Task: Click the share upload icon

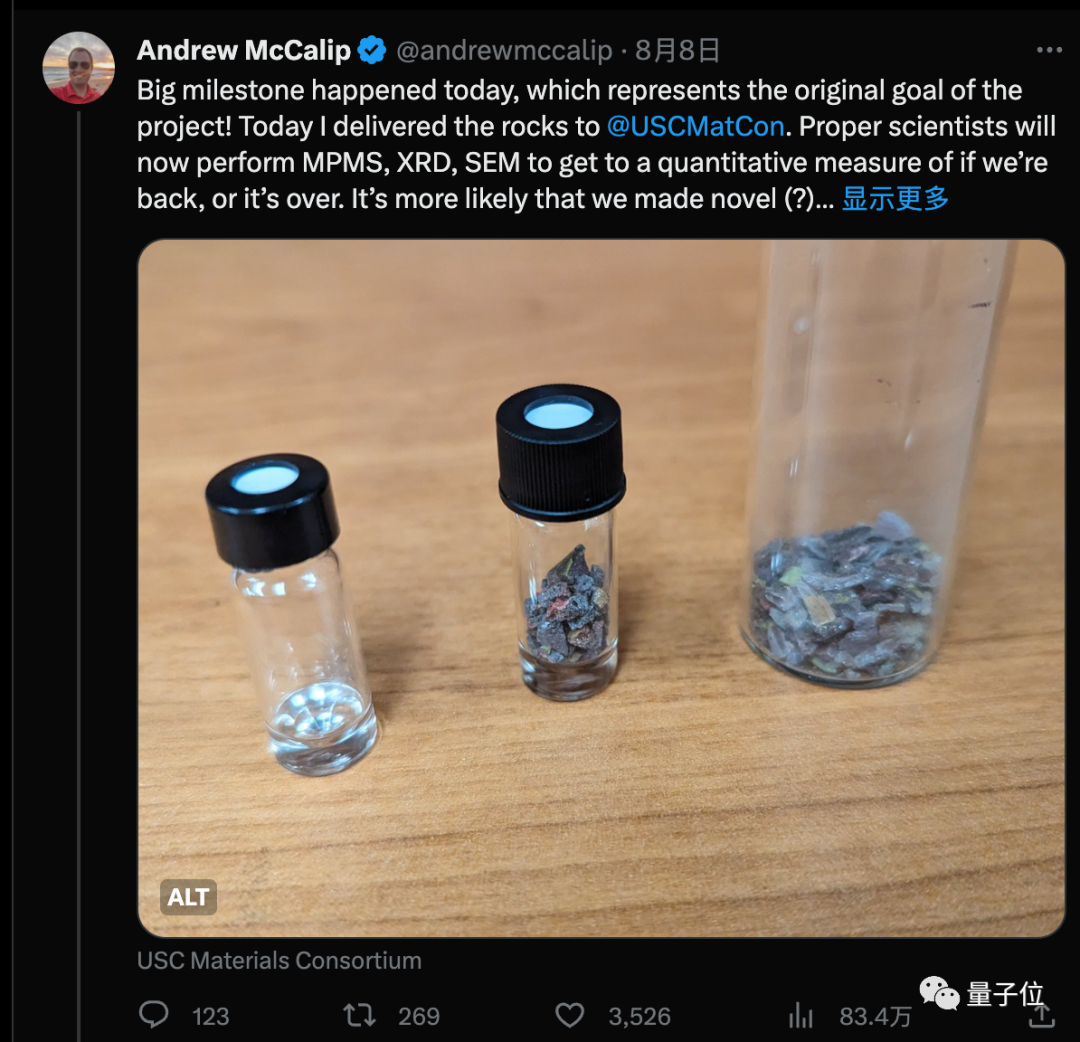Action: [x=1041, y=1015]
